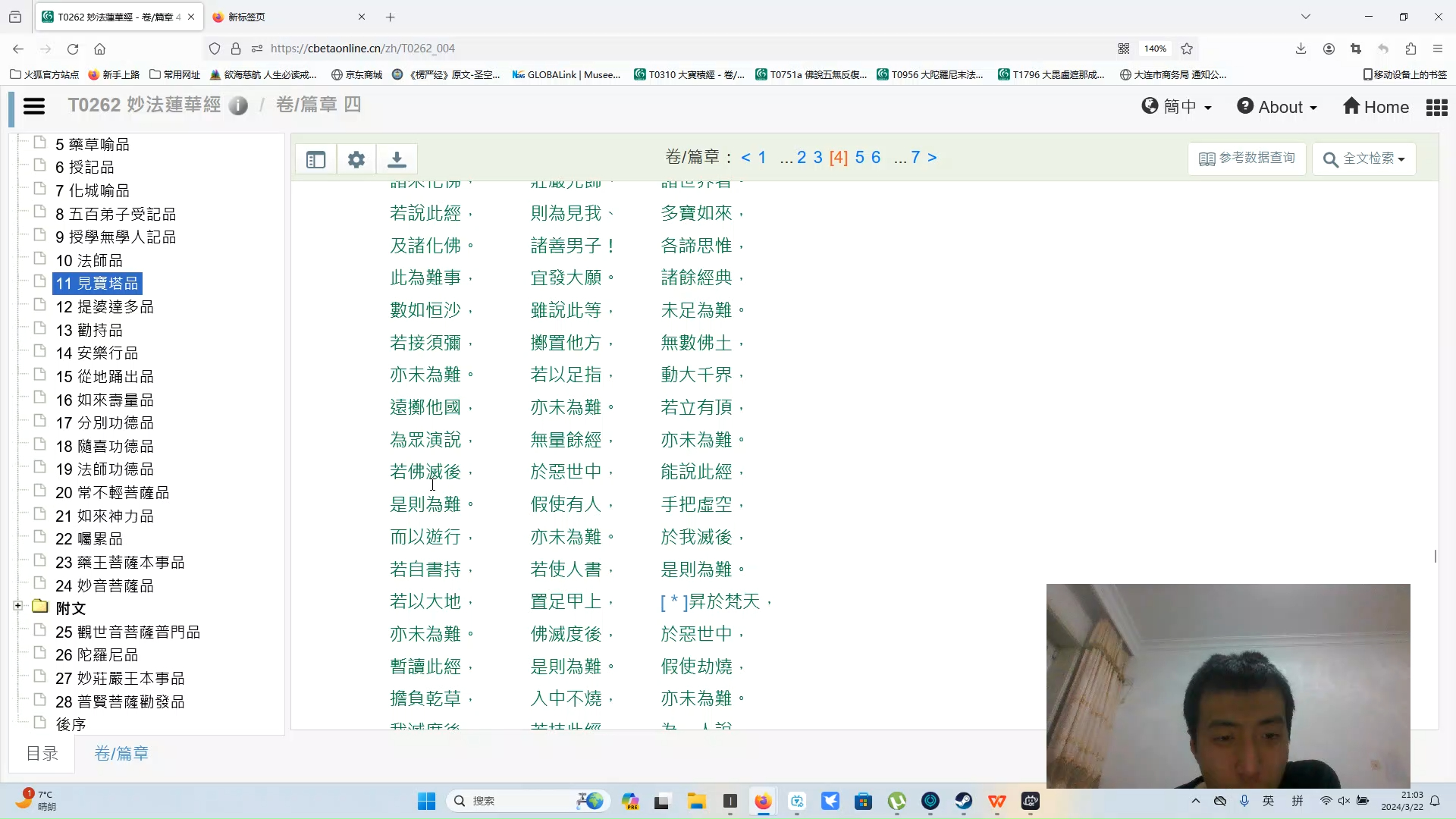Open chapter page 6
The height and width of the screenshot is (819, 1456).
(876, 157)
